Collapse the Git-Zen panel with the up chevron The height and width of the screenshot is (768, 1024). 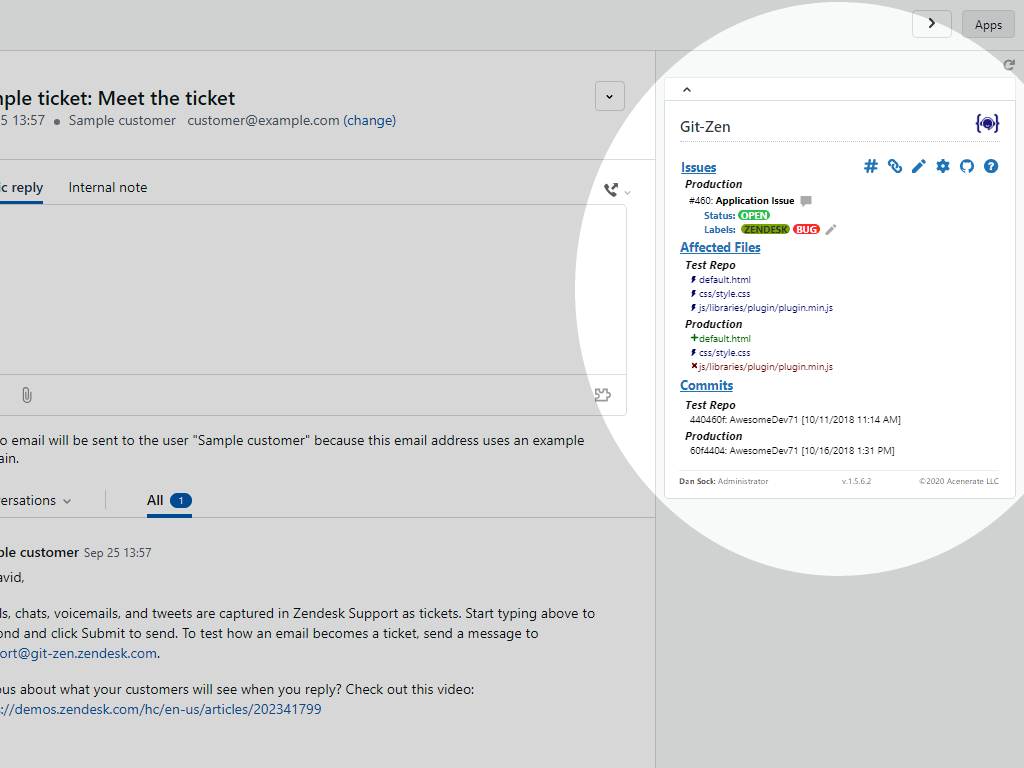click(687, 88)
